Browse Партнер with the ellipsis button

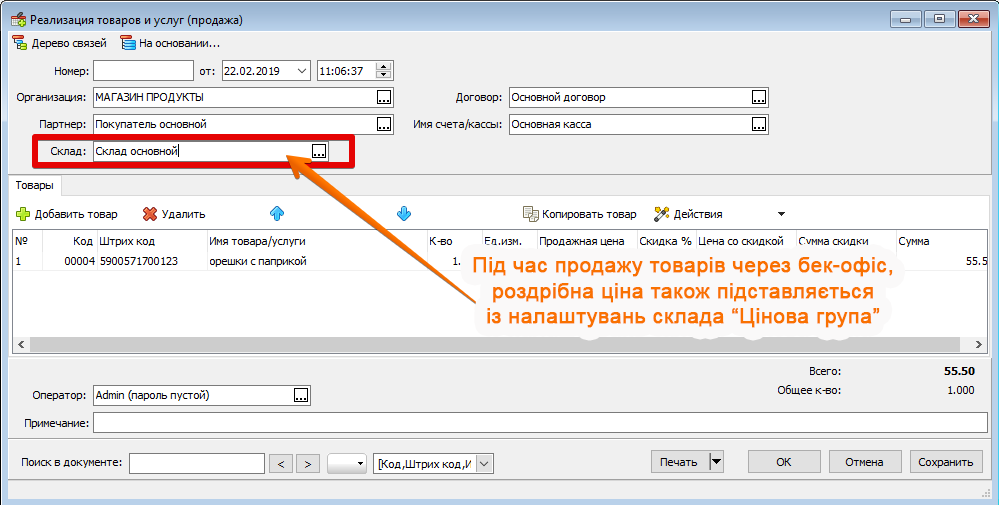[x=384, y=124]
